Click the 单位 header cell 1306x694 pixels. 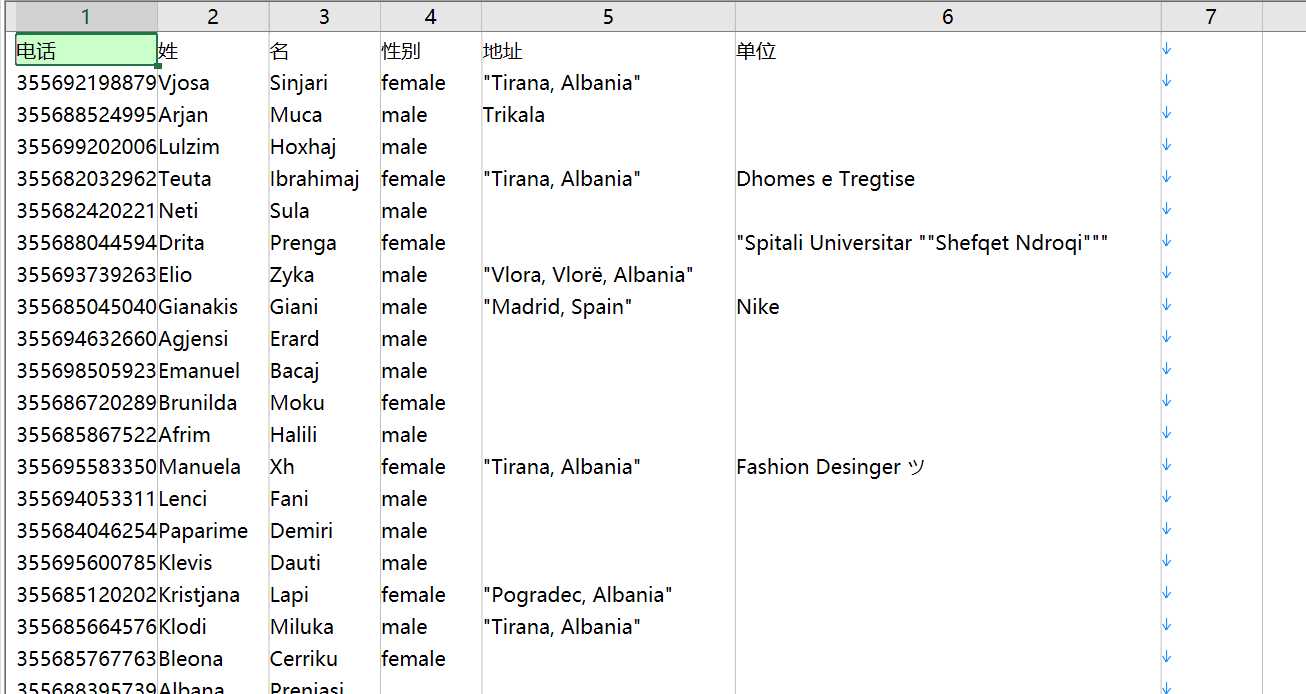948,51
